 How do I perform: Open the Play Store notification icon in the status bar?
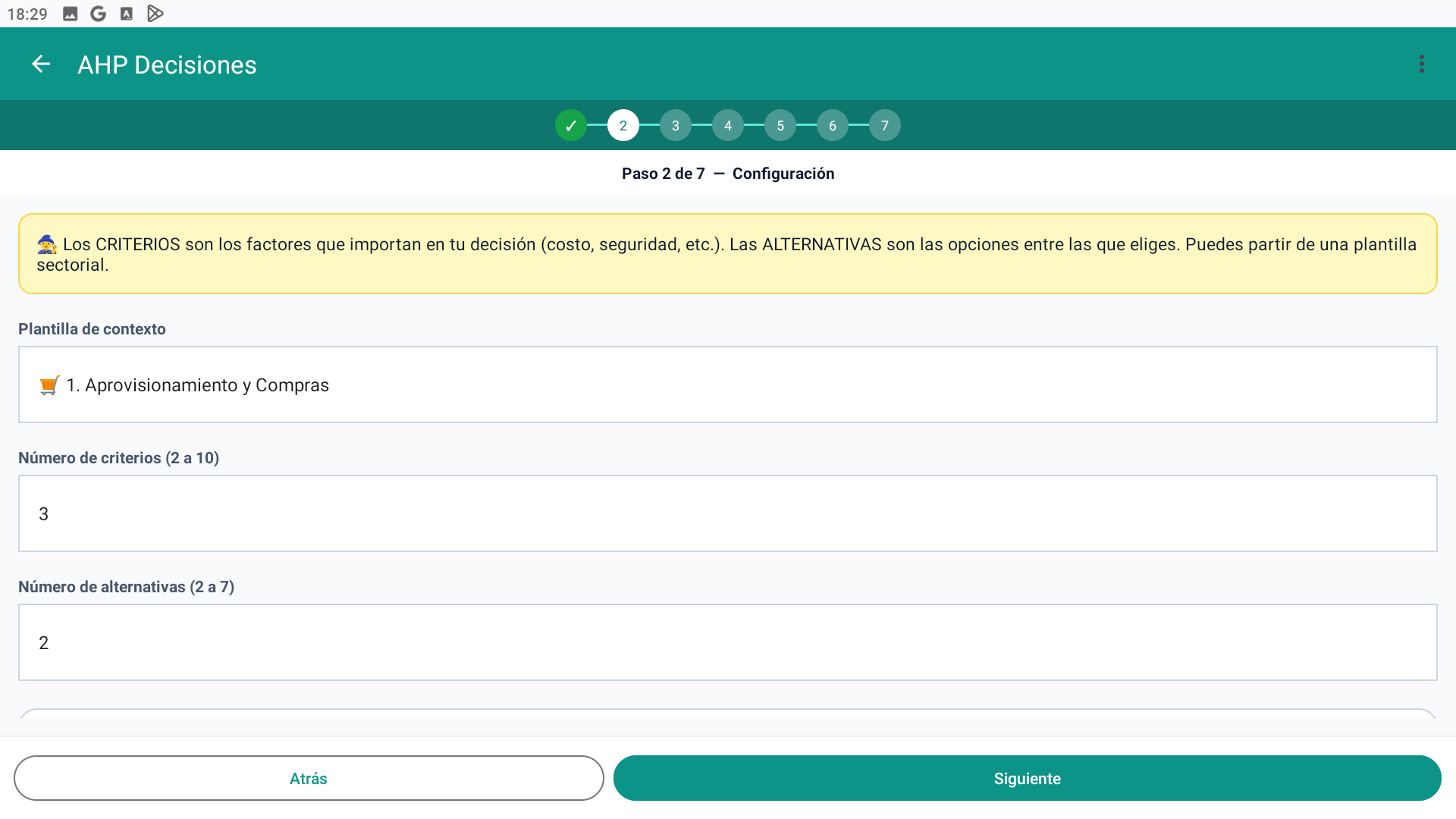155,14
